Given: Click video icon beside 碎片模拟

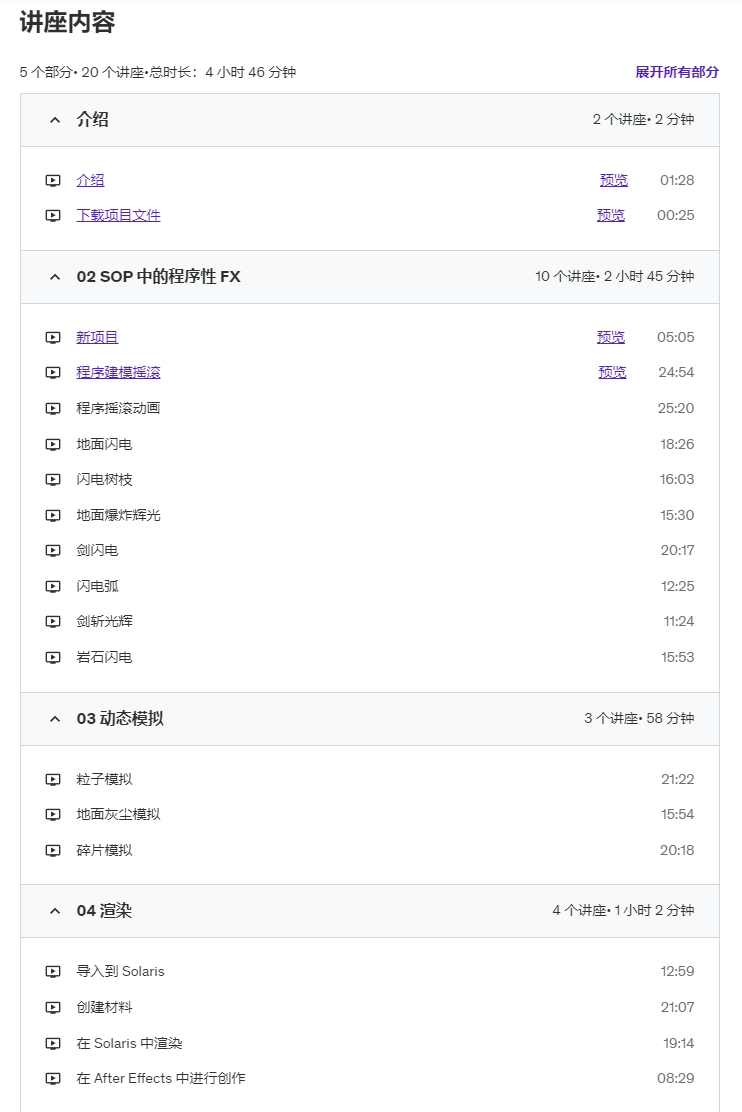Looking at the screenshot, I should pyautogui.click(x=53, y=850).
